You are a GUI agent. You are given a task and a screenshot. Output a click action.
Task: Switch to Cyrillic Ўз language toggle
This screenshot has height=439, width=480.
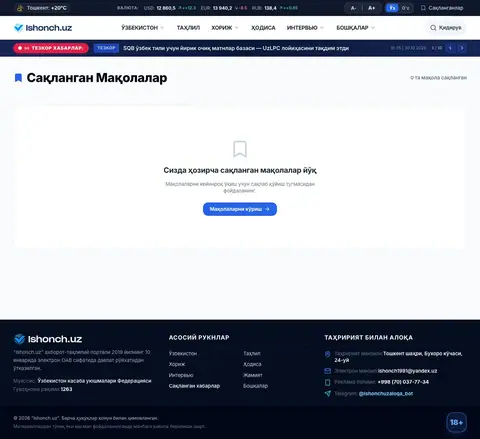392,8
